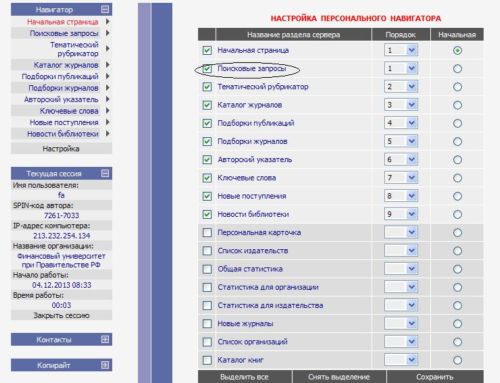The height and width of the screenshot is (383, 500).
Task: Click the IP address 213.232.254.134
Action: (x=62, y=236)
